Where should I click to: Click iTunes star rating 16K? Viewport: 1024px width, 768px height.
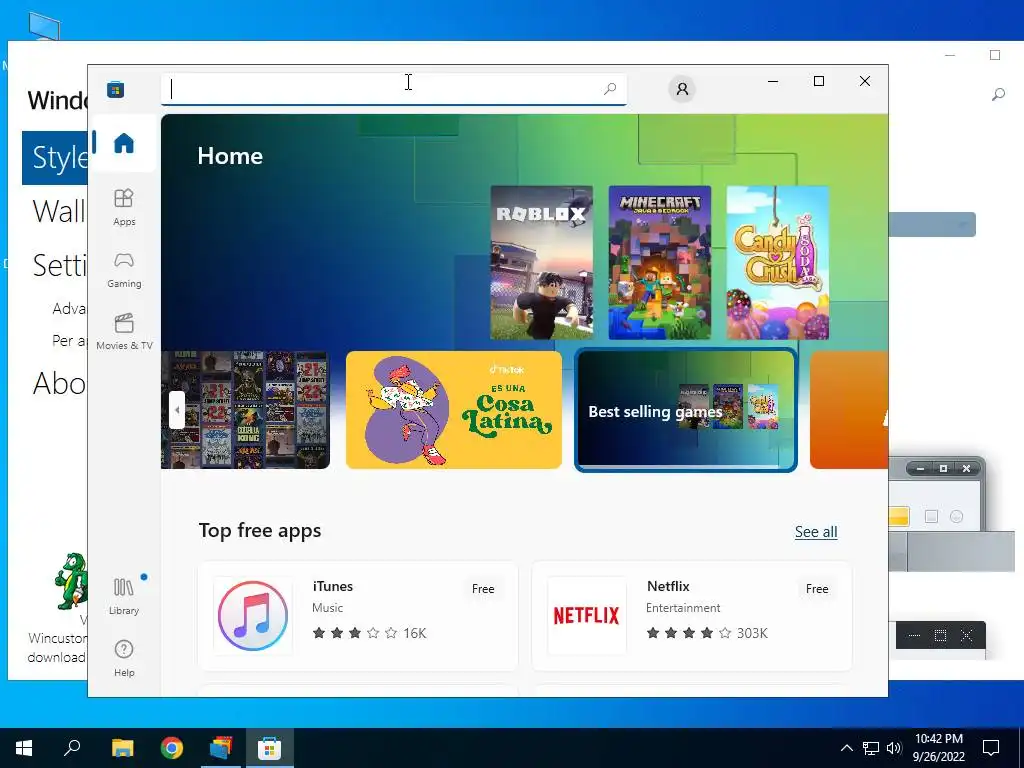coord(370,633)
